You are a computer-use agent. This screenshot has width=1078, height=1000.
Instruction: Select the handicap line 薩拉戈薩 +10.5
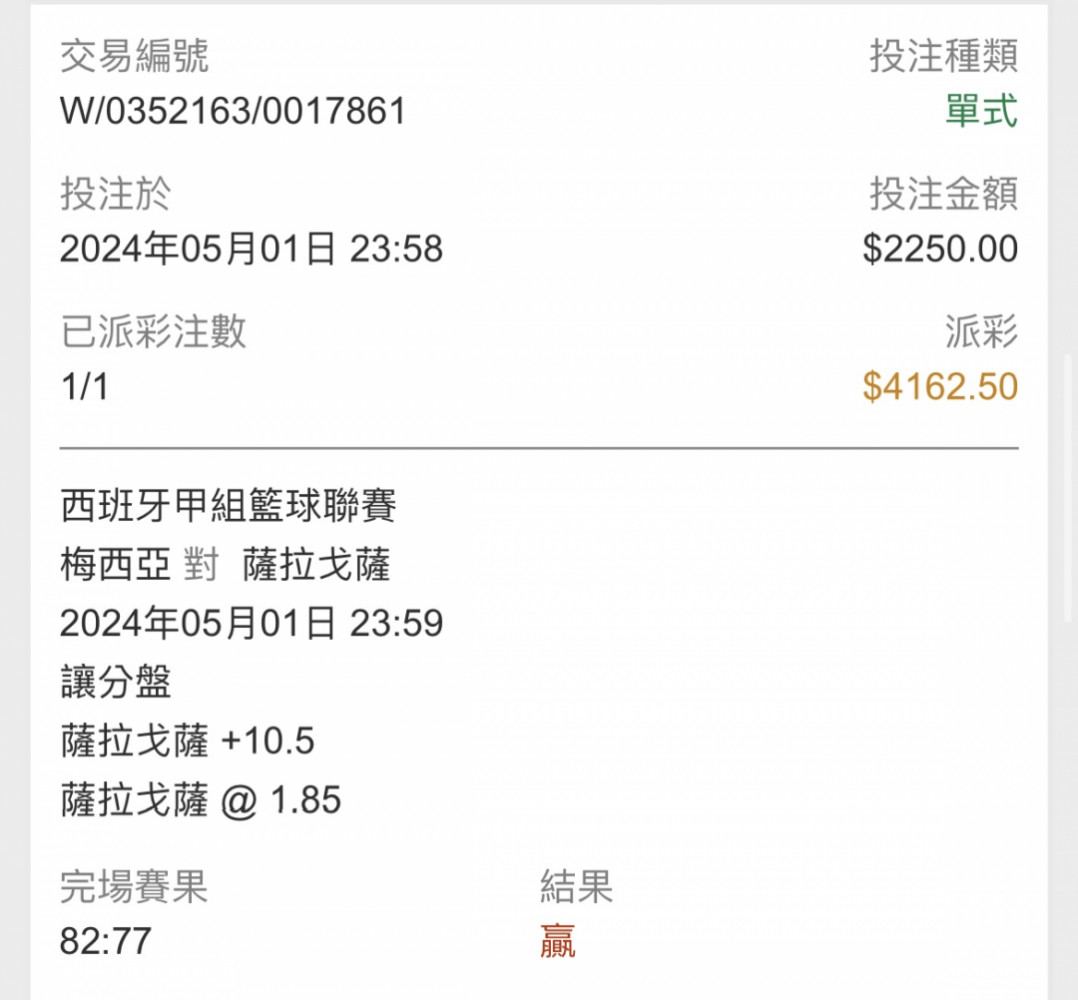point(188,741)
